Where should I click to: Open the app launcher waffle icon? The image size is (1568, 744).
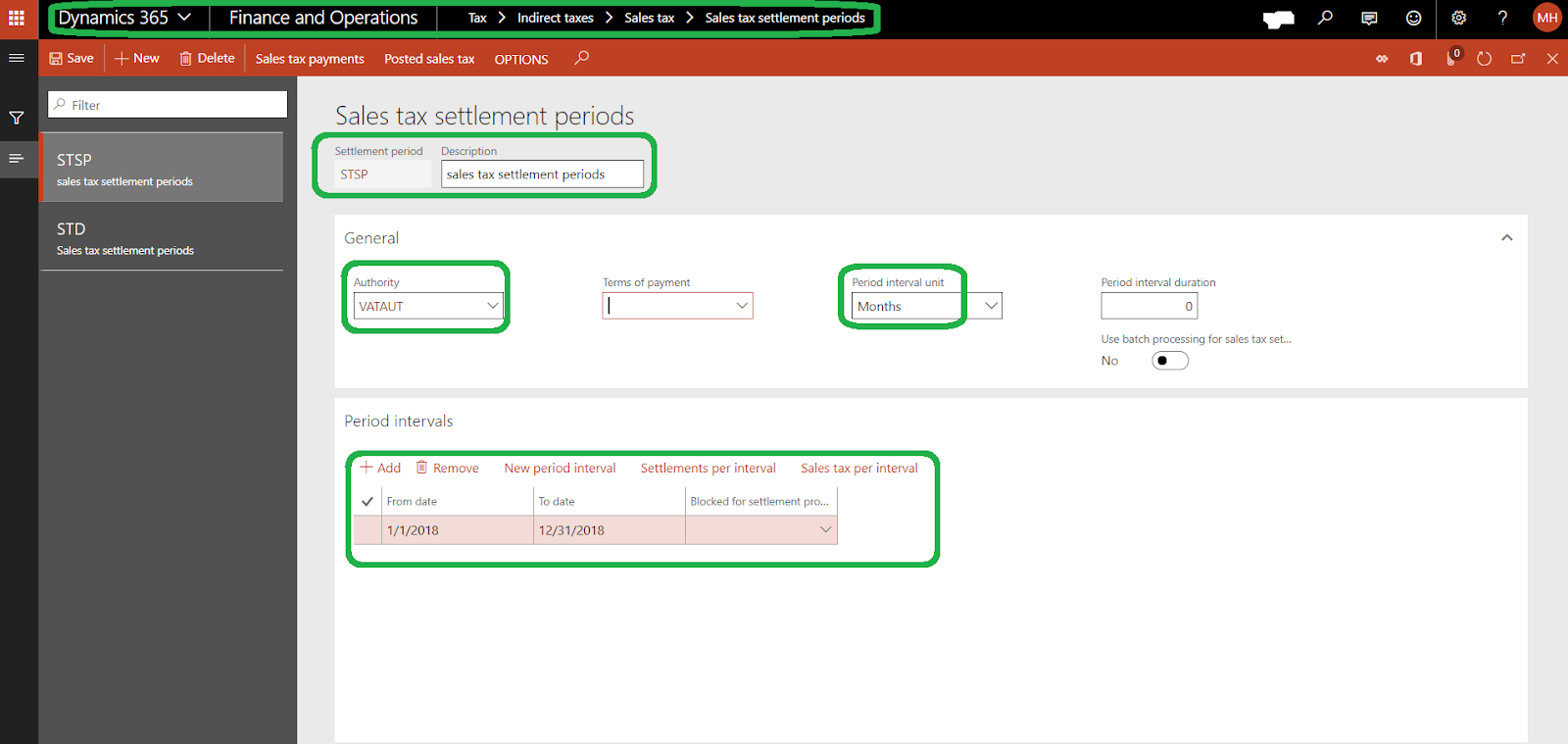pos(17,18)
